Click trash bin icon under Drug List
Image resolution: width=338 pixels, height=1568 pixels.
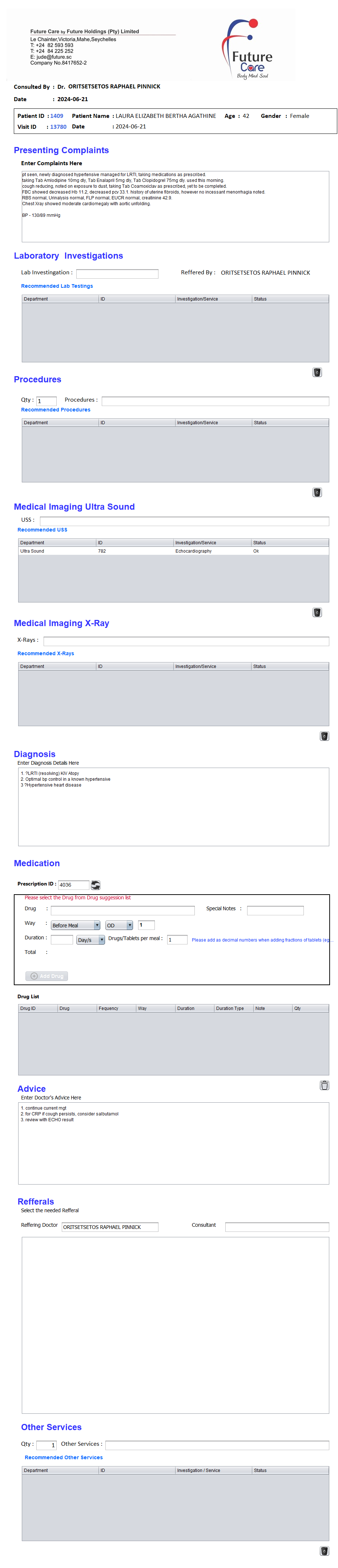[324, 1085]
